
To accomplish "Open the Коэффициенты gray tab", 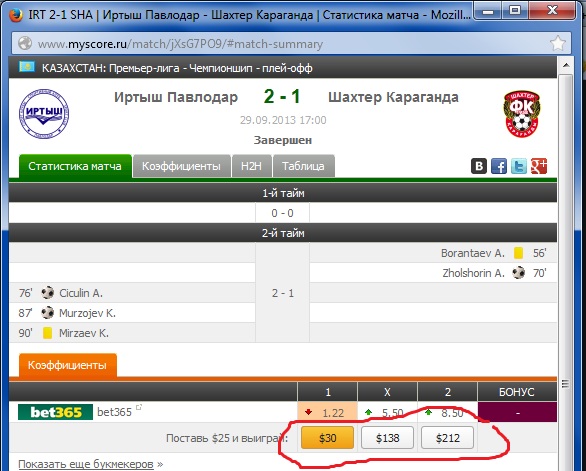I will tap(181, 166).
